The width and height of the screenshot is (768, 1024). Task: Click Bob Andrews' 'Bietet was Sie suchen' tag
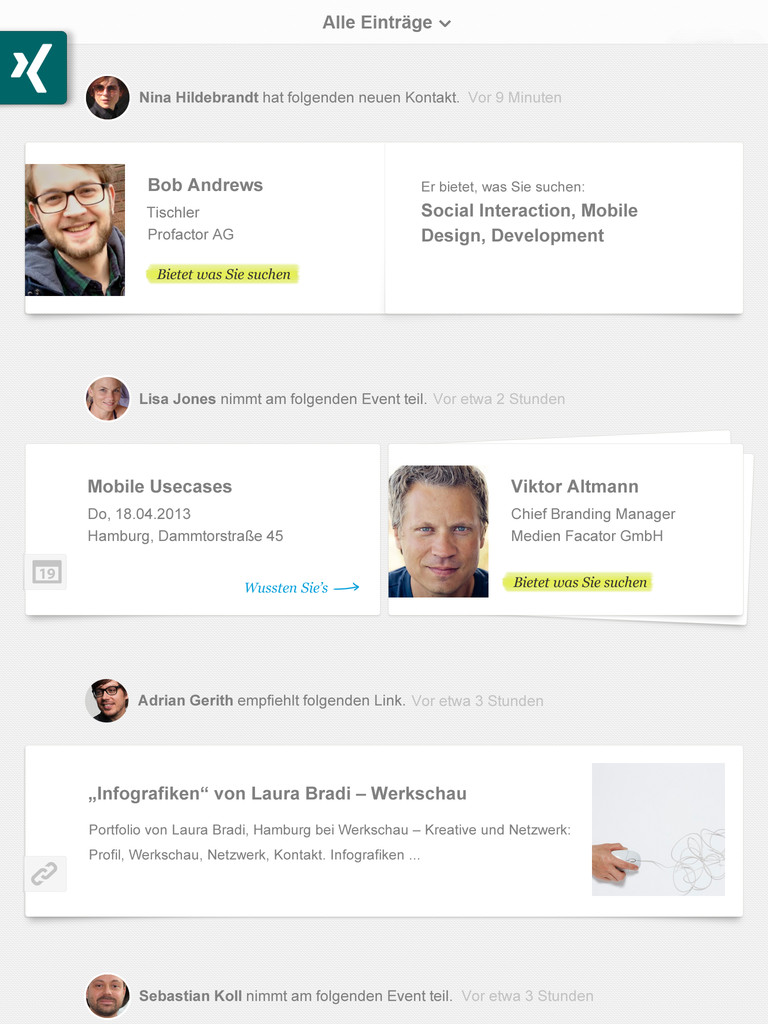(x=223, y=274)
